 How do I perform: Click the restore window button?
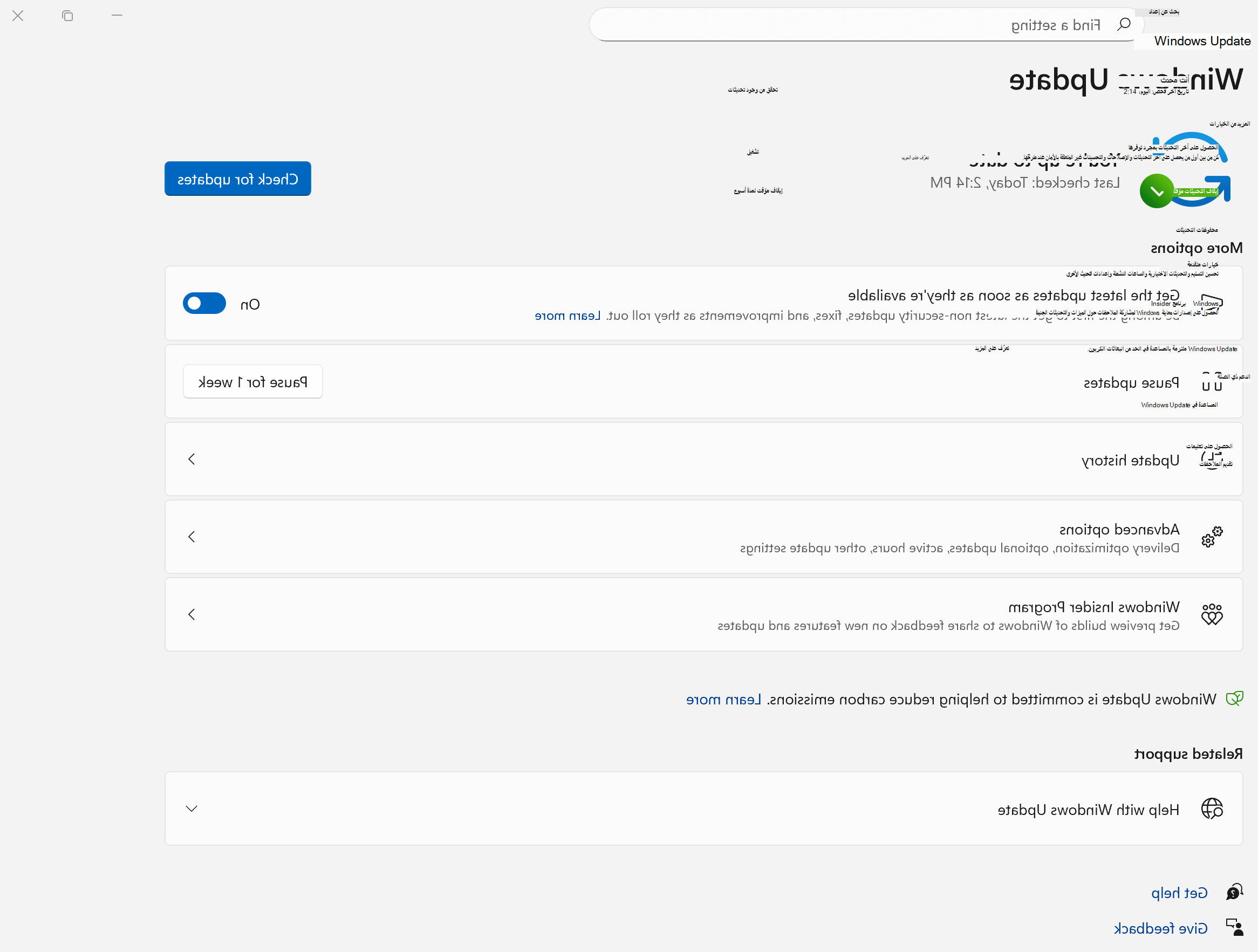pyautogui.click(x=67, y=16)
